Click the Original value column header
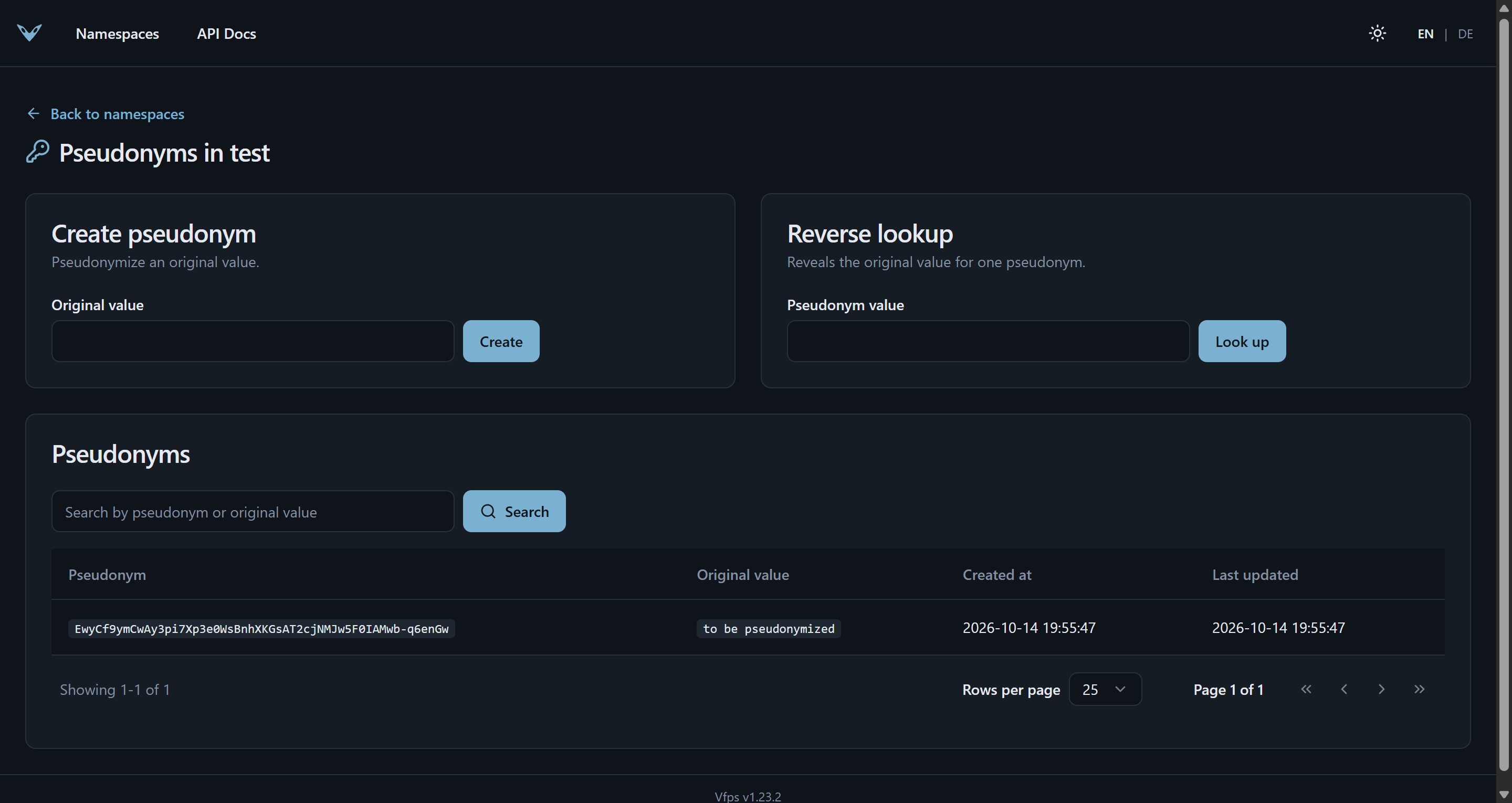The width and height of the screenshot is (1512, 803). click(x=742, y=575)
